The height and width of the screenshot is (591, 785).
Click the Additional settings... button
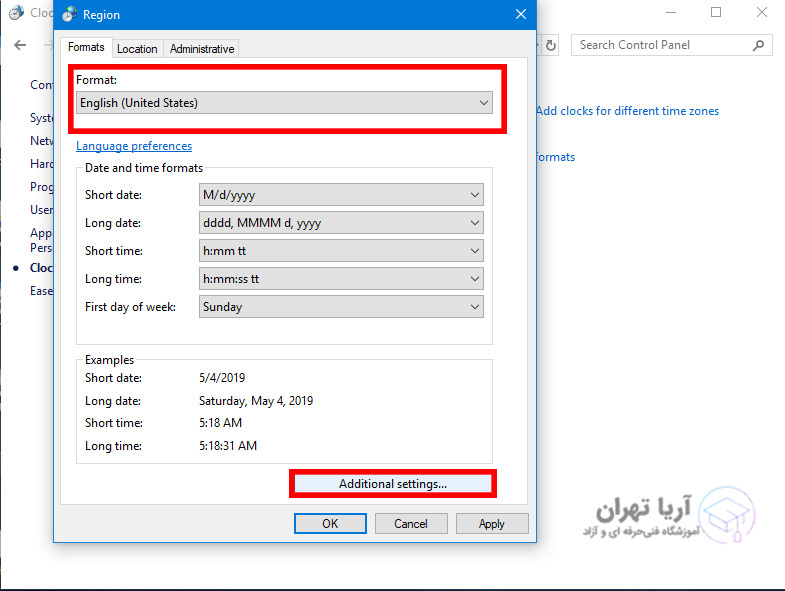tap(393, 484)
